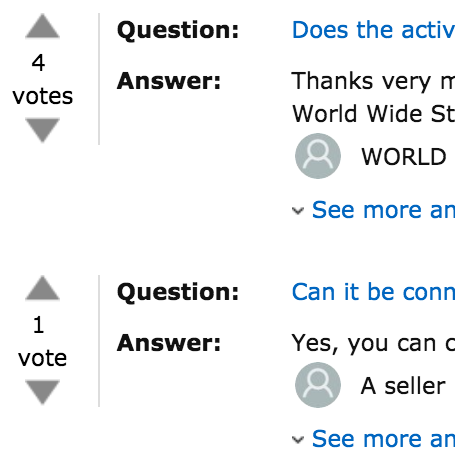
Task: Expand chevron under the WORLD answer
Action: (298, 211)
